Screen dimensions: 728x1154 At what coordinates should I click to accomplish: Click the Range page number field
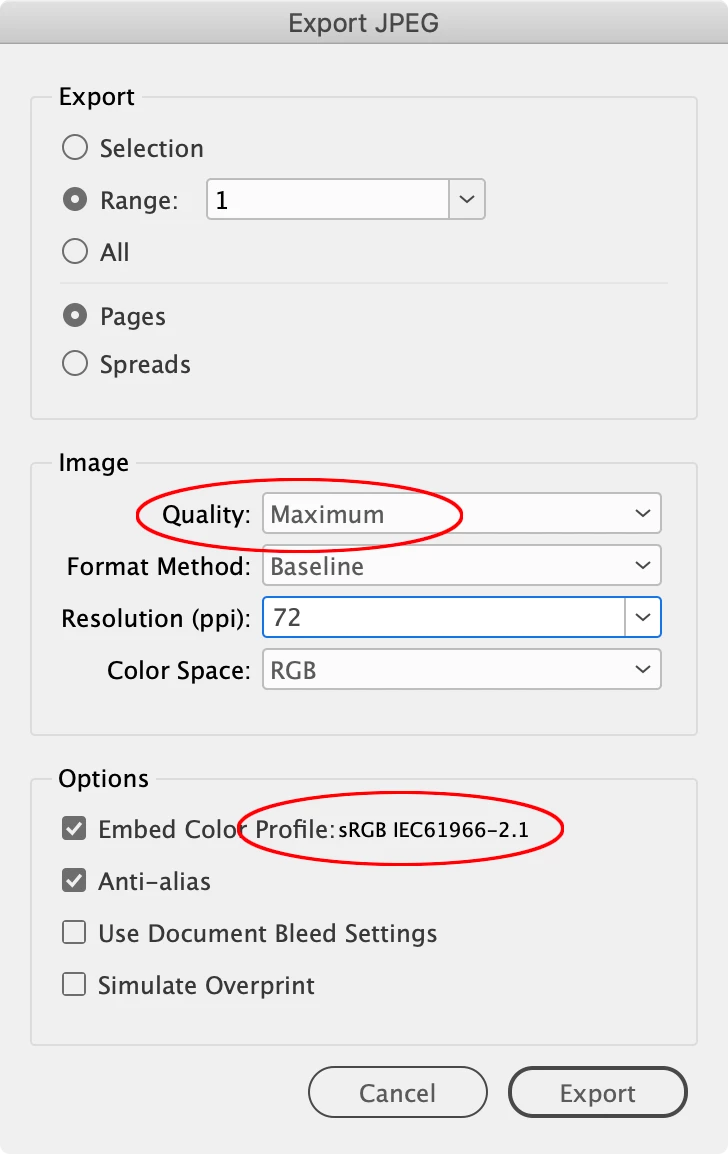328,199
